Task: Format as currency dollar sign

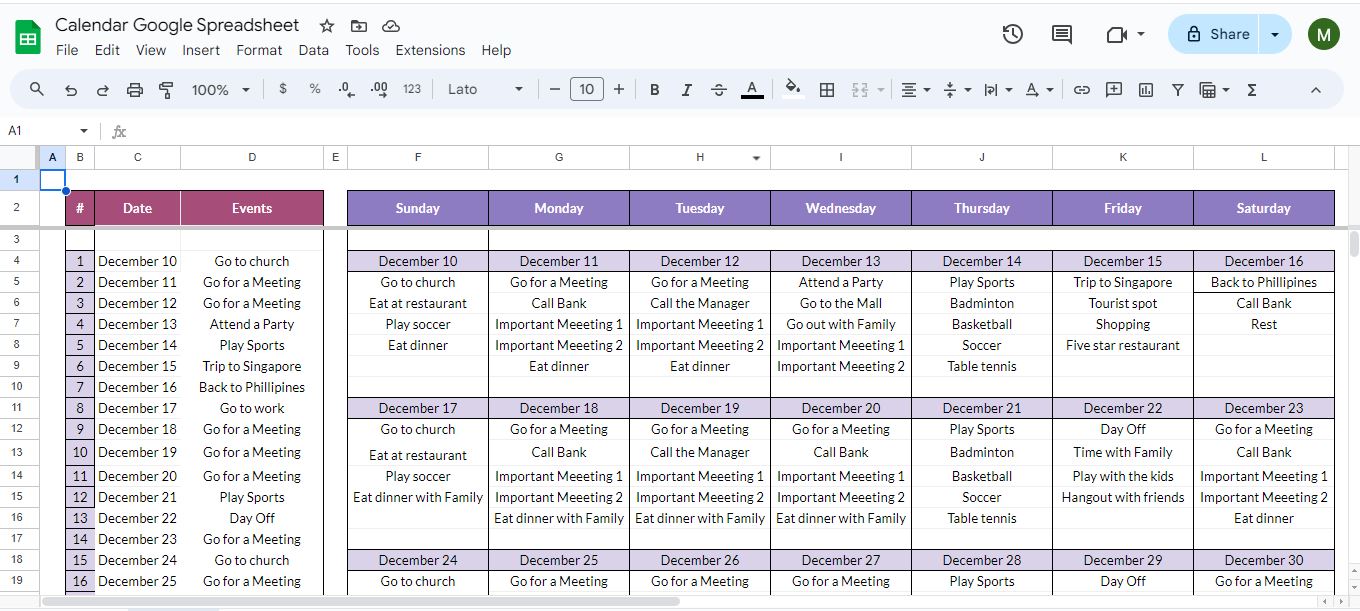Action: [x=283, y=89]
